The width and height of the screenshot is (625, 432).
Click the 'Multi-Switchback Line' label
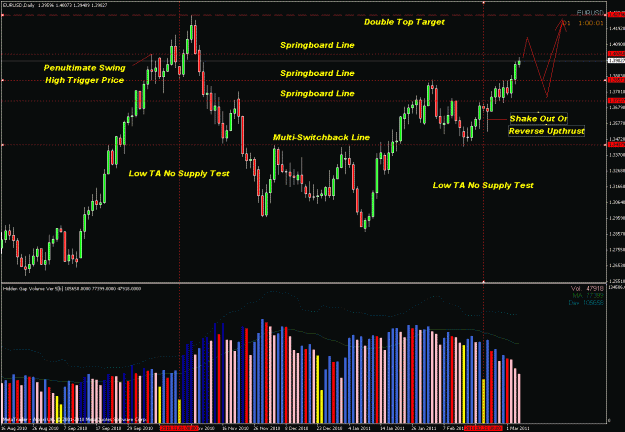(321, 137)
